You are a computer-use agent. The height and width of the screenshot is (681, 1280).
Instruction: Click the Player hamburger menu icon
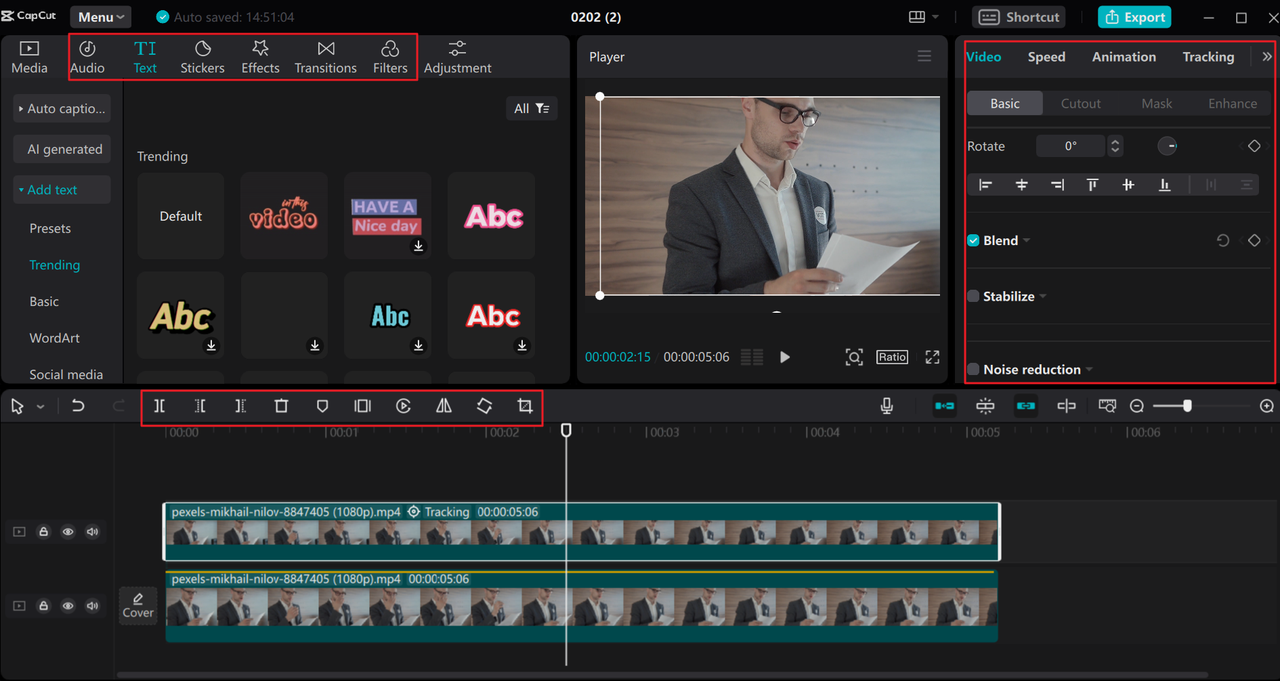[924, 56]
